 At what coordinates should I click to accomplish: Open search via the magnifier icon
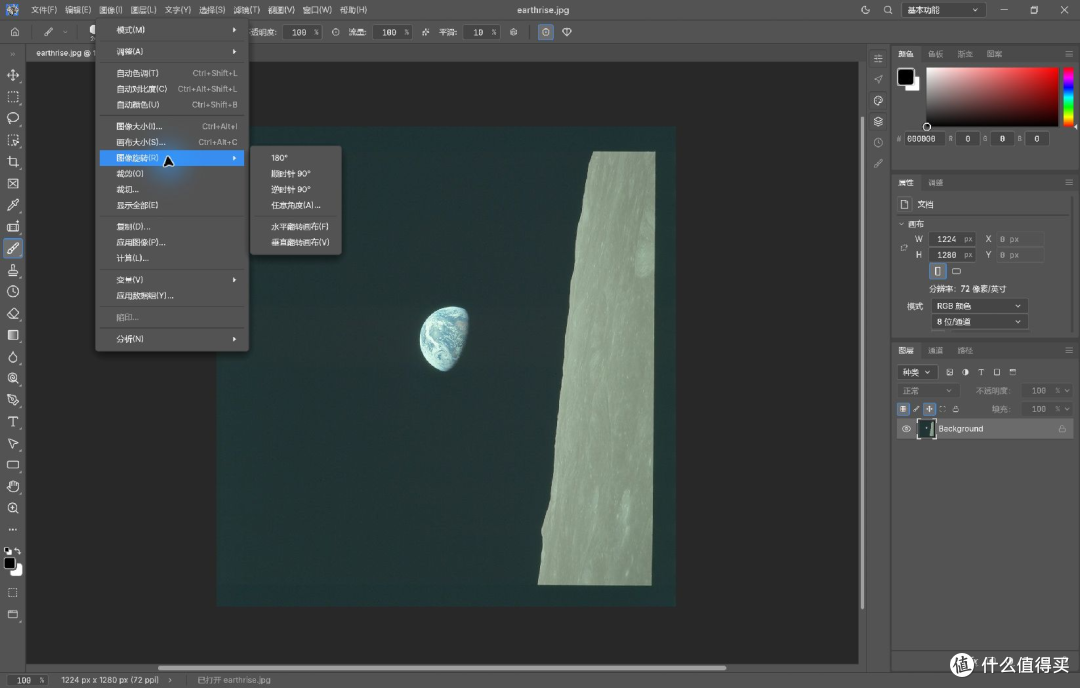tap(888, 10)
